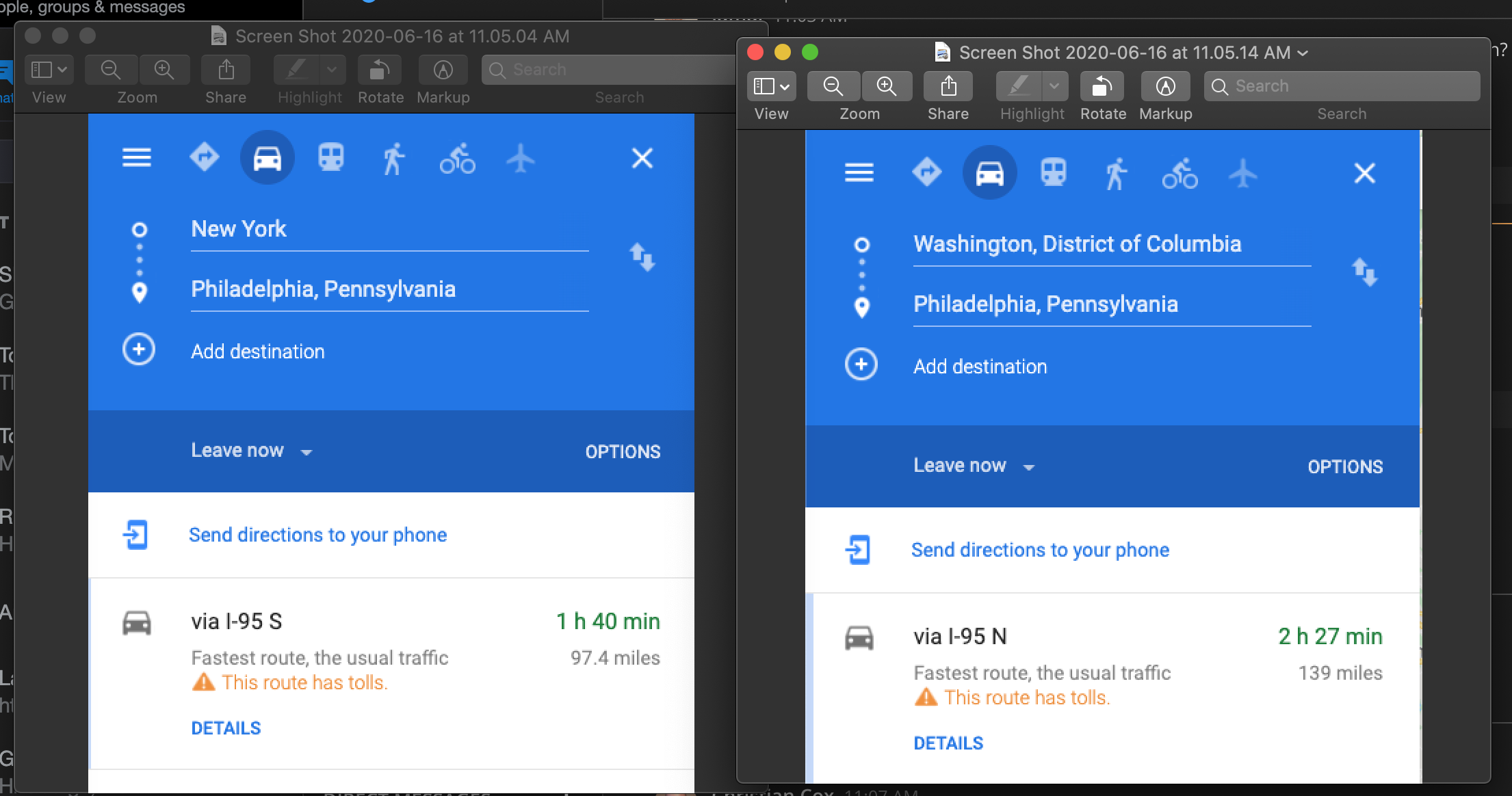Send directions to your phone in the Washington panel

pos(1040,550)
